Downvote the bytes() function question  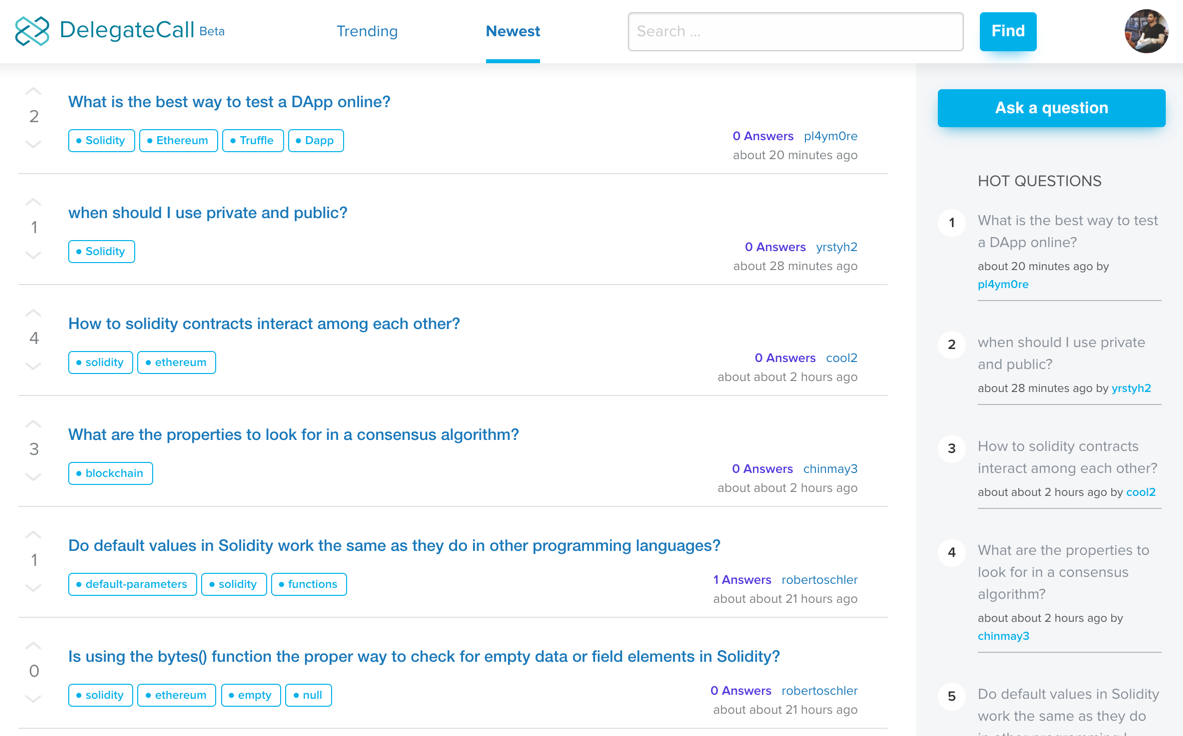click(33, 700)
